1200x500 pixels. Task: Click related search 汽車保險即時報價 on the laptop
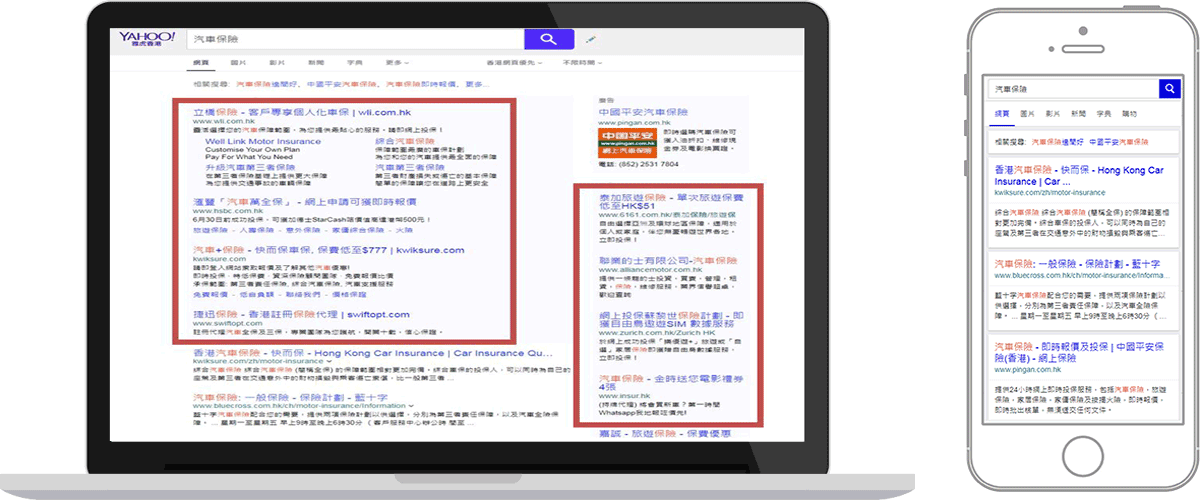click(x=420, y=85)
